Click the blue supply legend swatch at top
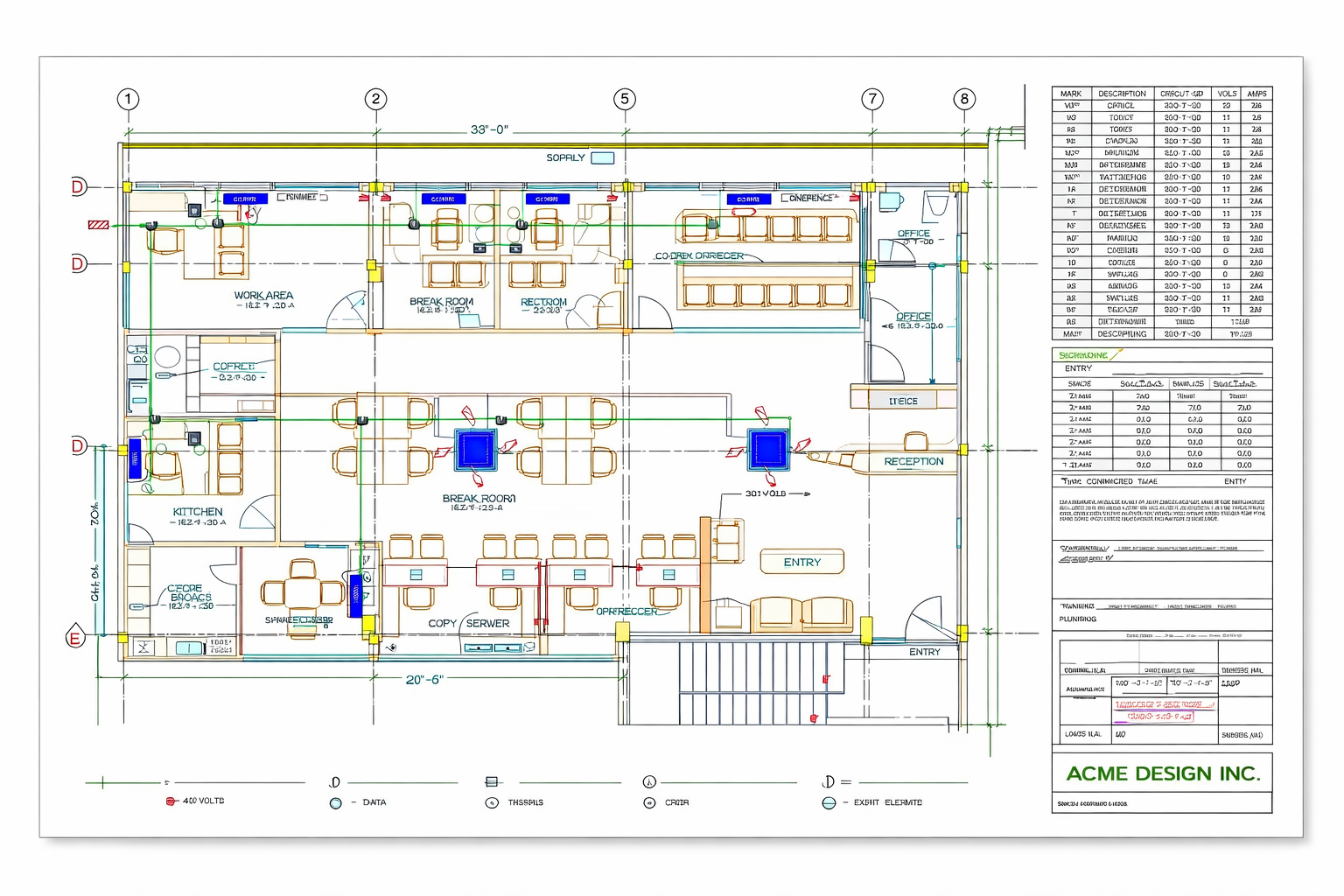1344x896 pixels. [603, 158]
